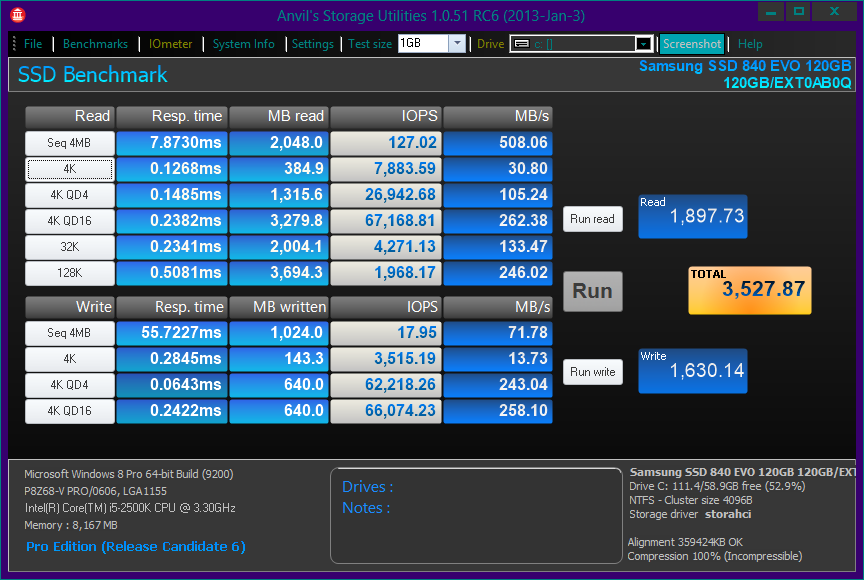Click the 67,168.81 IOPS value

pyautogui.click(x=386, y=221)
